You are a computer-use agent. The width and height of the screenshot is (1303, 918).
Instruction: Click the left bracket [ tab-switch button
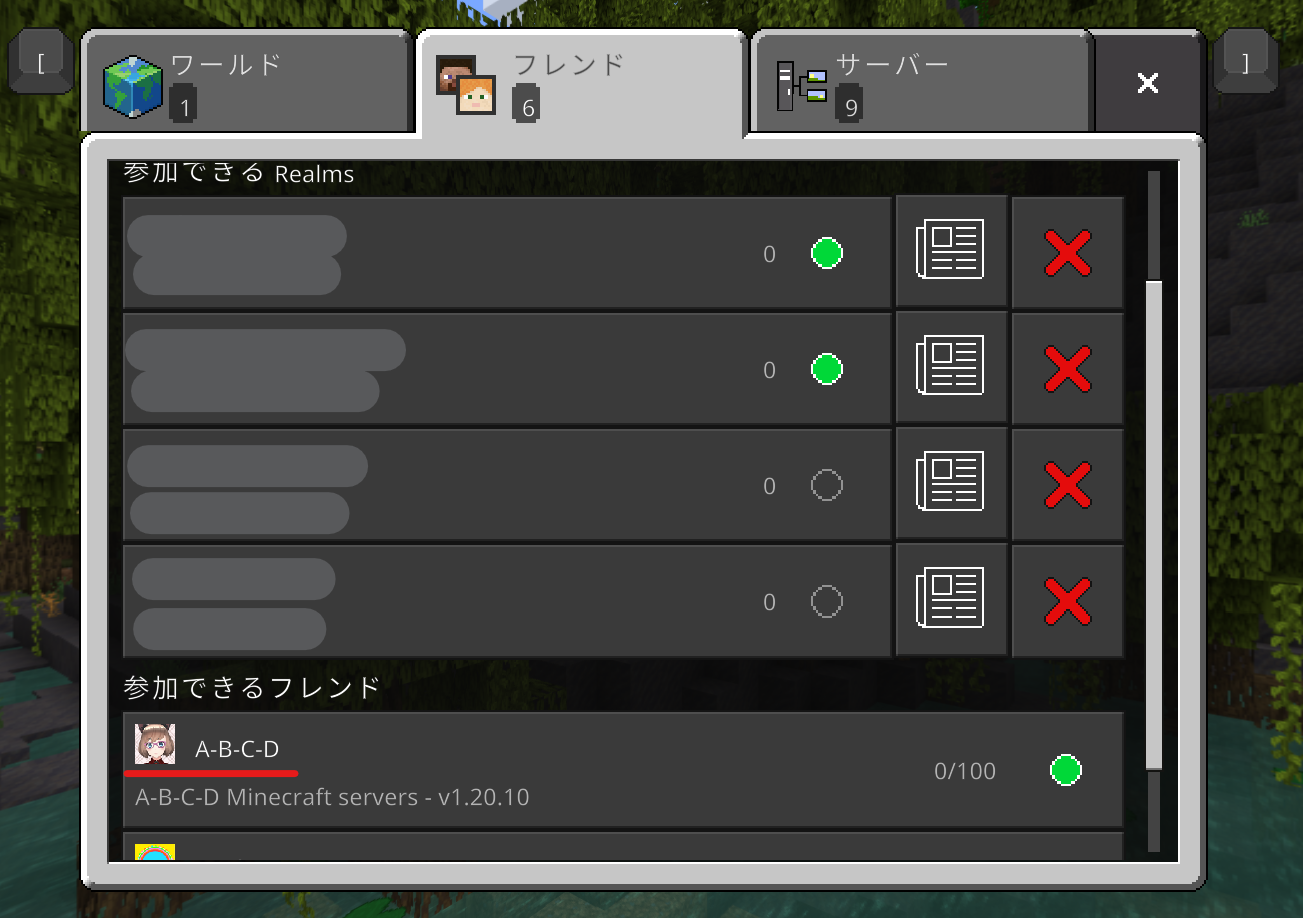(x=41, y=63)
